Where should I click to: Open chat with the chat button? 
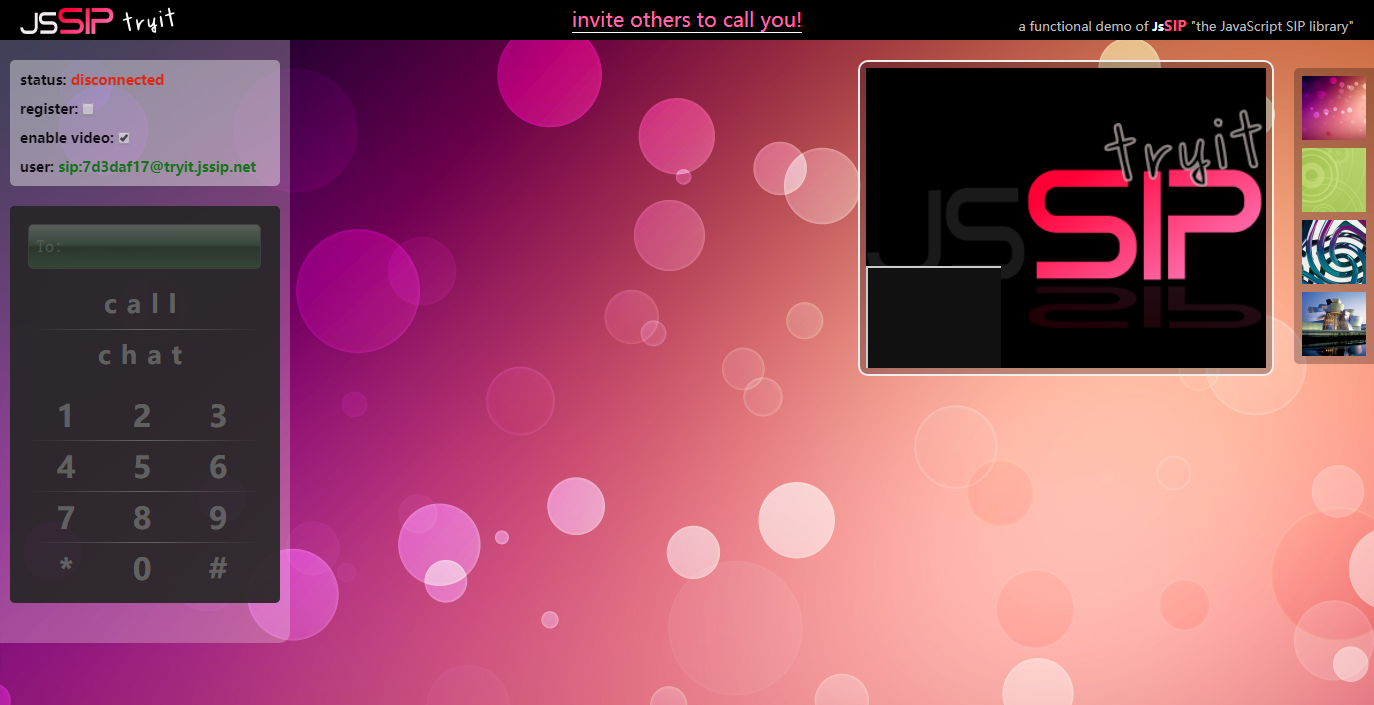tap(142, 355)
